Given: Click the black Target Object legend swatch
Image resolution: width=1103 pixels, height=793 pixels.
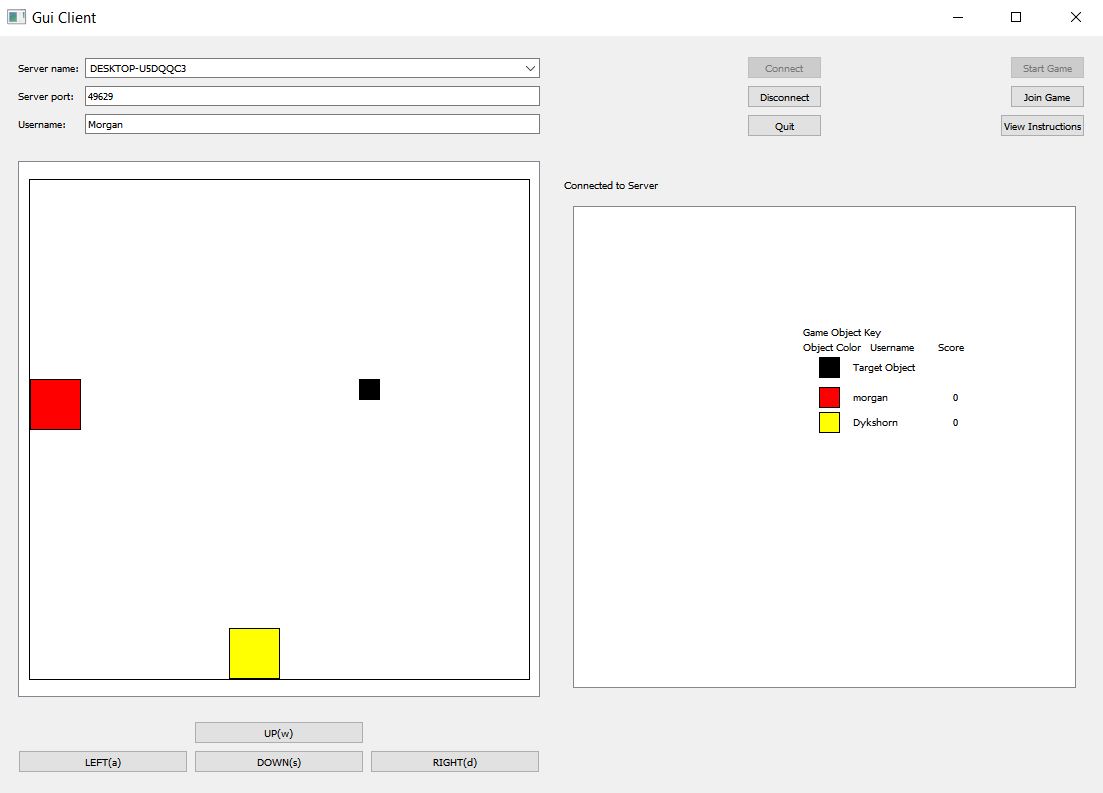Looking at the screenshot, I should pos(829,367).
